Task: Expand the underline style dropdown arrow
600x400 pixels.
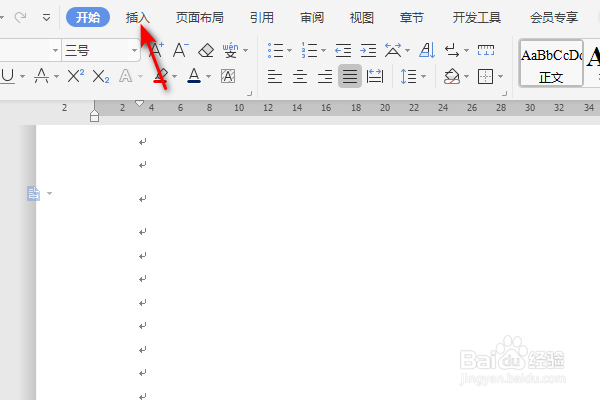Action: (22, 77)
